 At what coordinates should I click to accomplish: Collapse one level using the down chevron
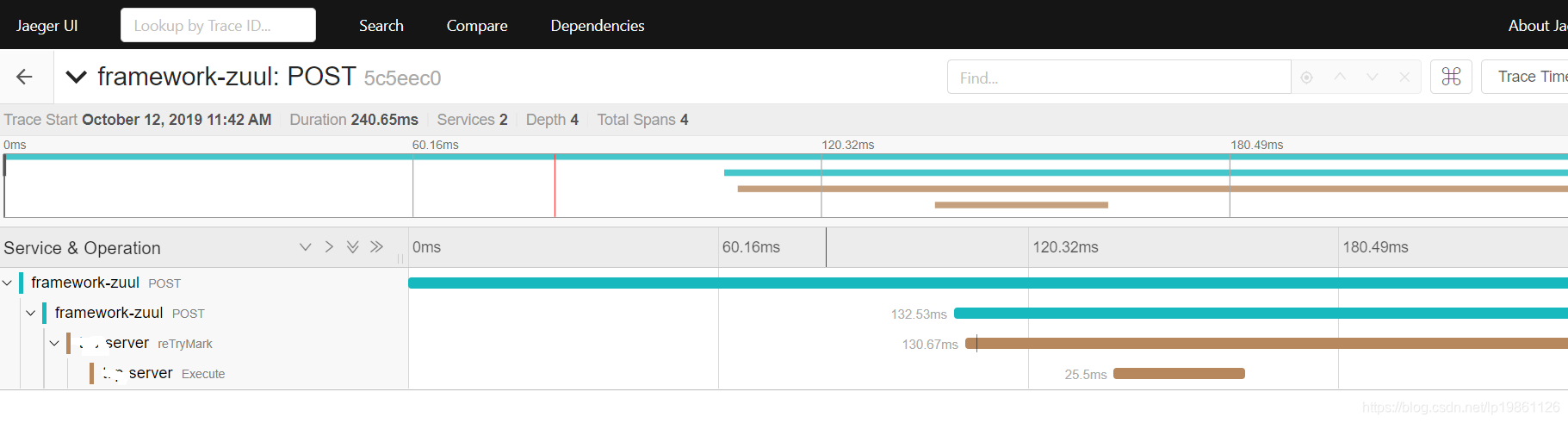point(305,247)
